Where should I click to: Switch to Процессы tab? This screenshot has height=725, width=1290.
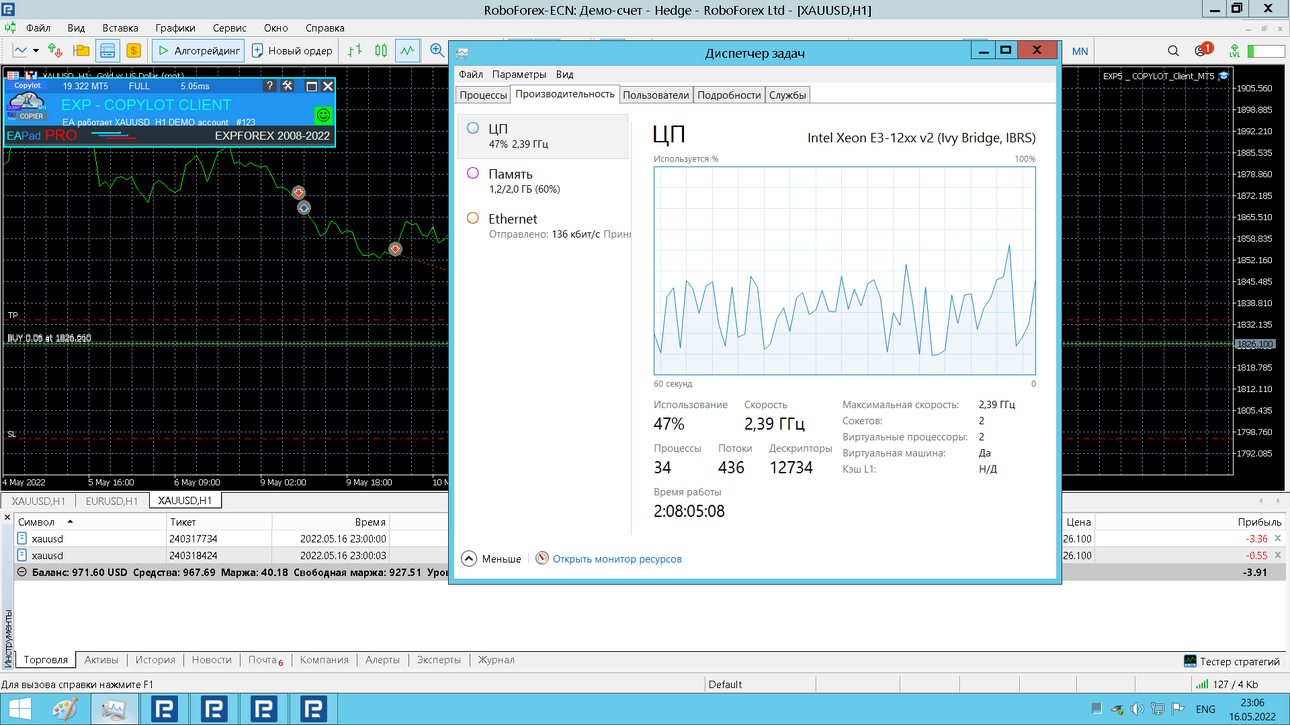click(483, 95)
